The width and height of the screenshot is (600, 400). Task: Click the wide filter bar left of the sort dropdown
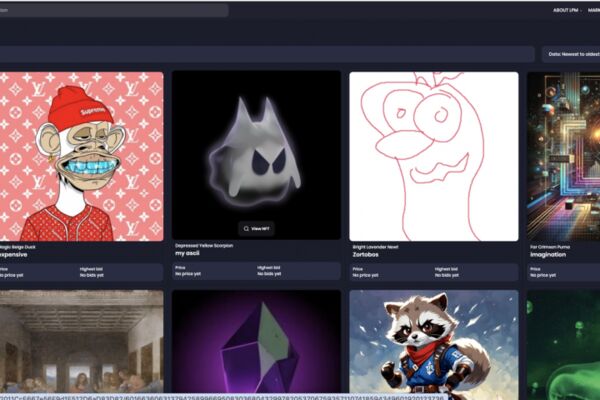267,54
